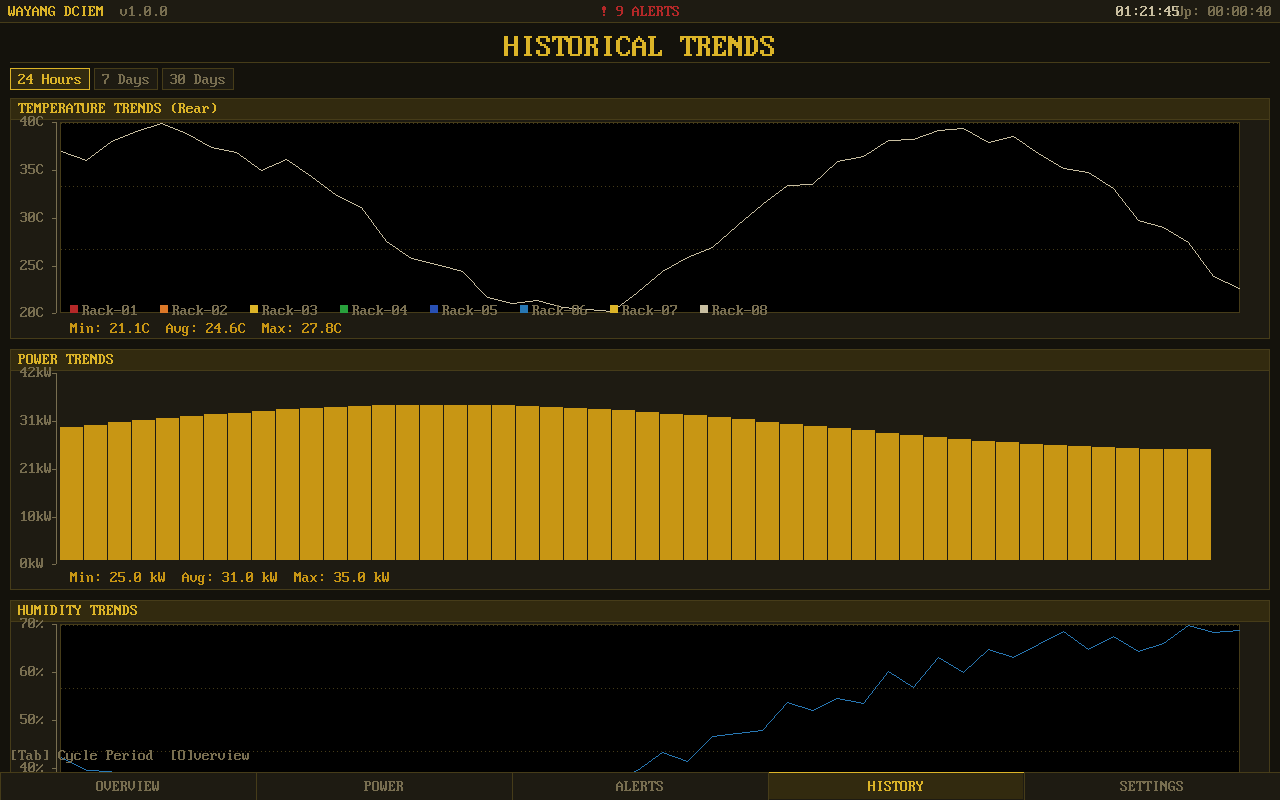
Task: Collapse the POWER TRENDS panel header
Action: click(65, 359)
